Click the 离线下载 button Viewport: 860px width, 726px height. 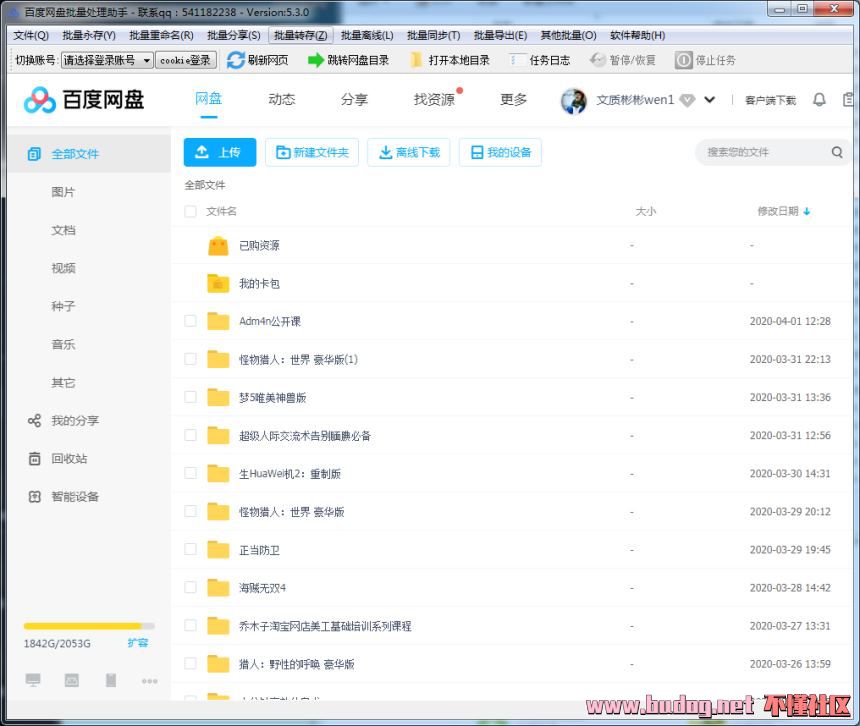click(x=409, y=152)
